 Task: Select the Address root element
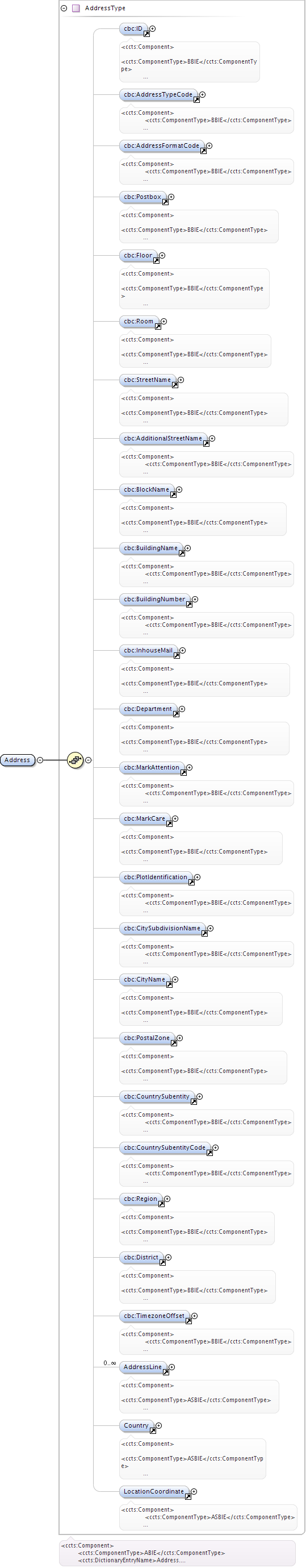(x=18, y=760)
